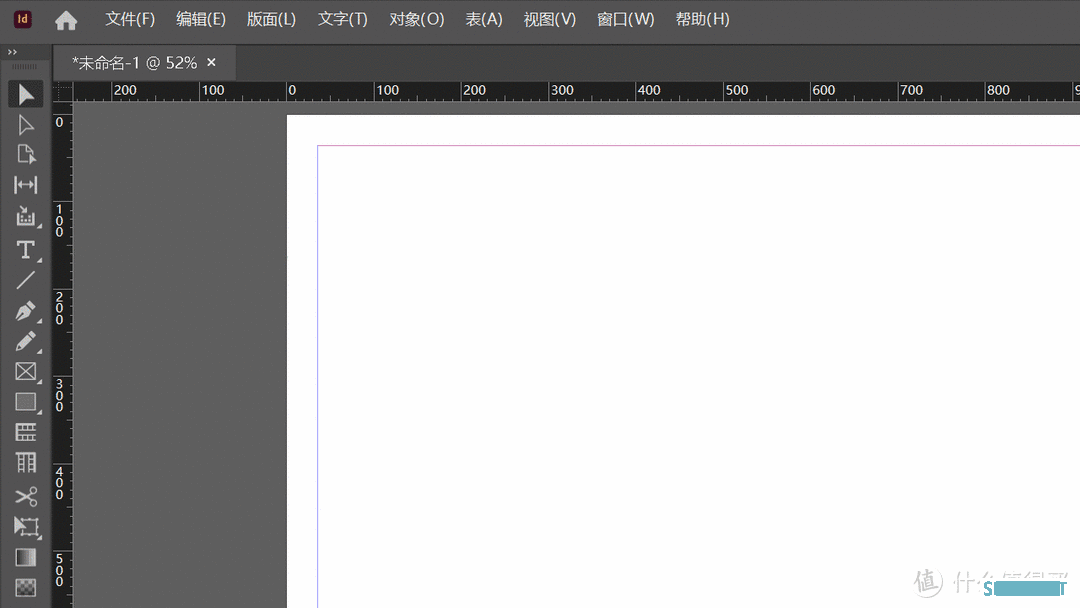Select the Line tool
Screen dimensions: 1080x608
25,280
